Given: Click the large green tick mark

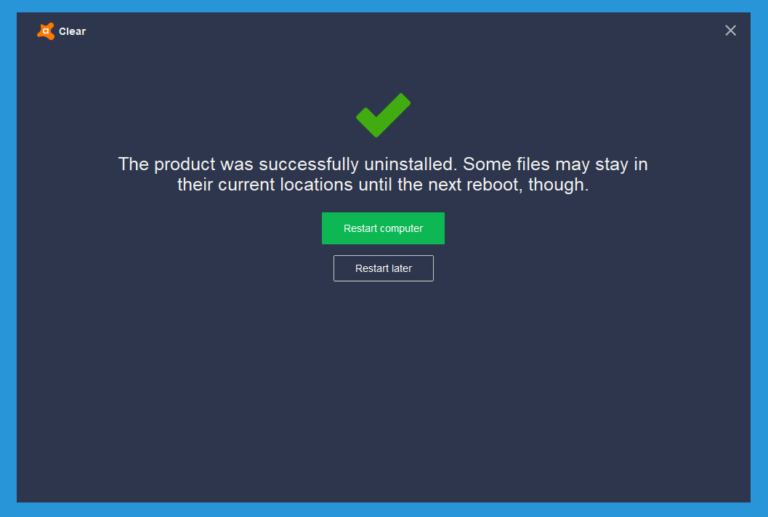Looking at the screenshot, I should pos(383,115).
